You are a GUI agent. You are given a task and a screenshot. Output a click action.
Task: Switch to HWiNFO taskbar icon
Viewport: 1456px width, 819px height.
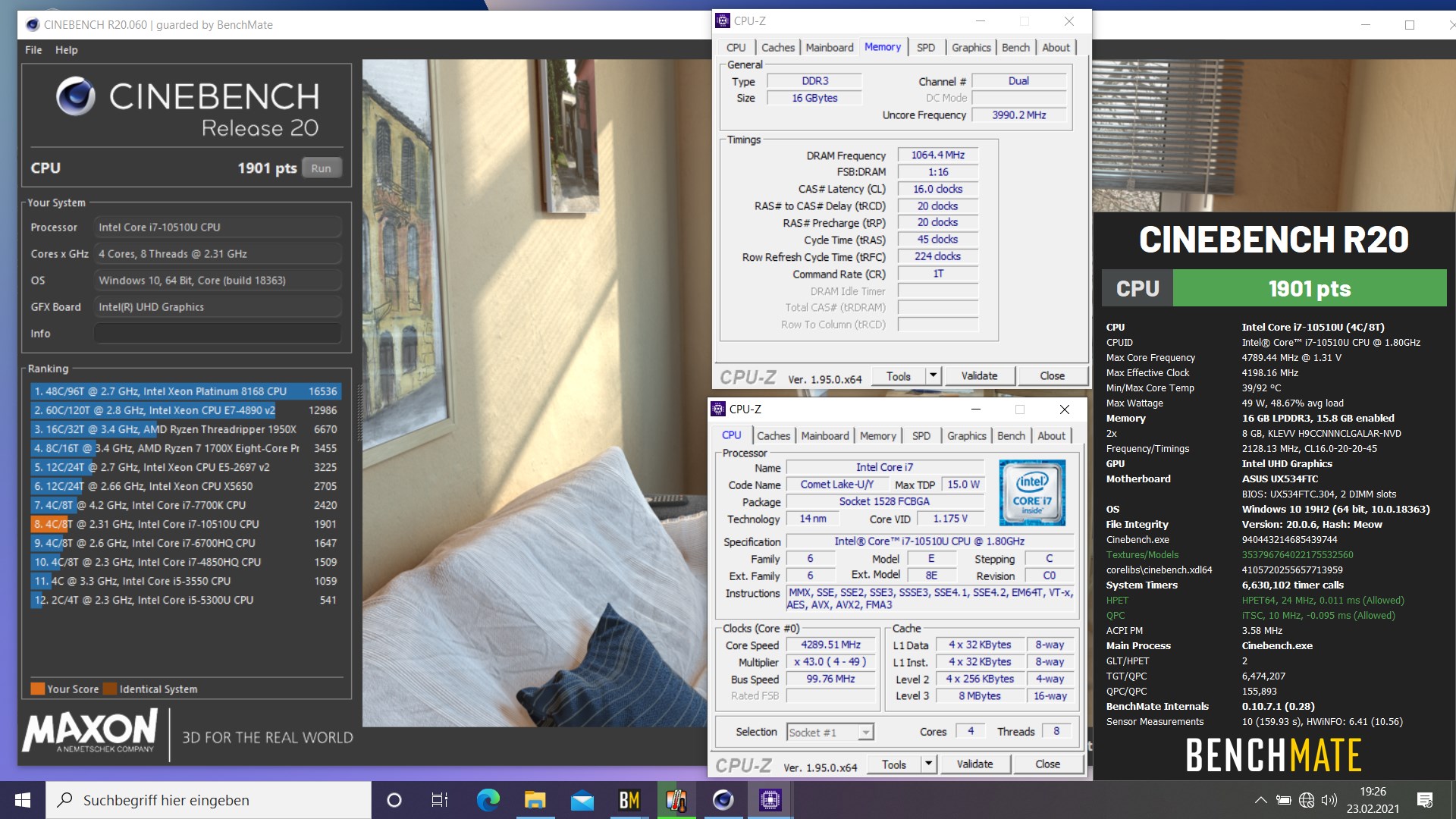pos(676,800)
